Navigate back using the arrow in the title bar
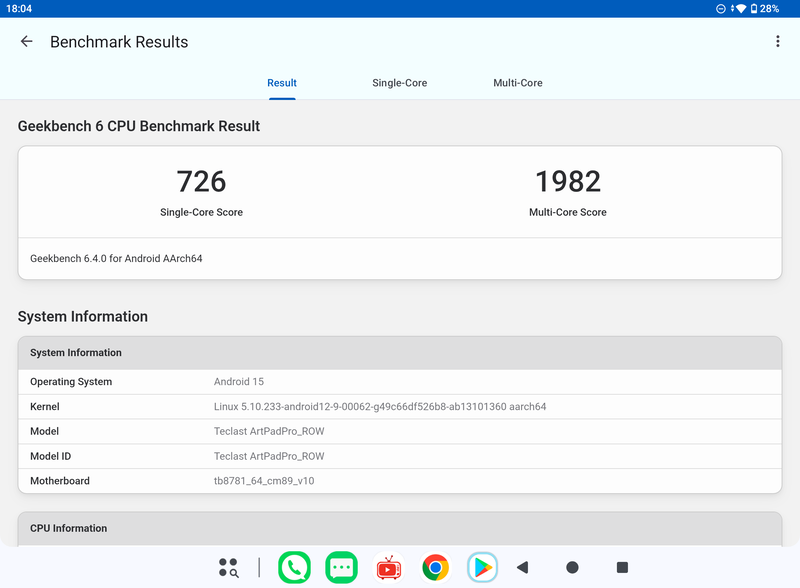Screen dimensions: 800x588 (26, 41)
